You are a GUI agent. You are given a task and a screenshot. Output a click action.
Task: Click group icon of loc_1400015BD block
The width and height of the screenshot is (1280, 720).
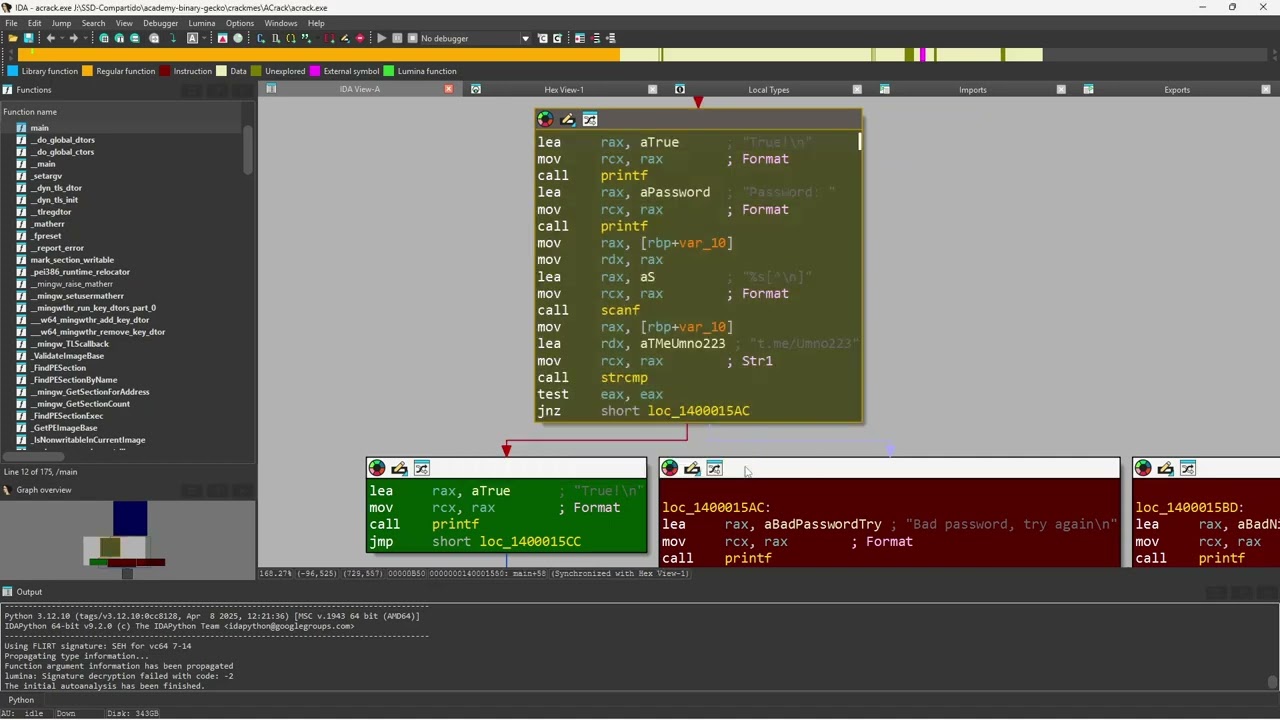click(x=1188, y=468)
